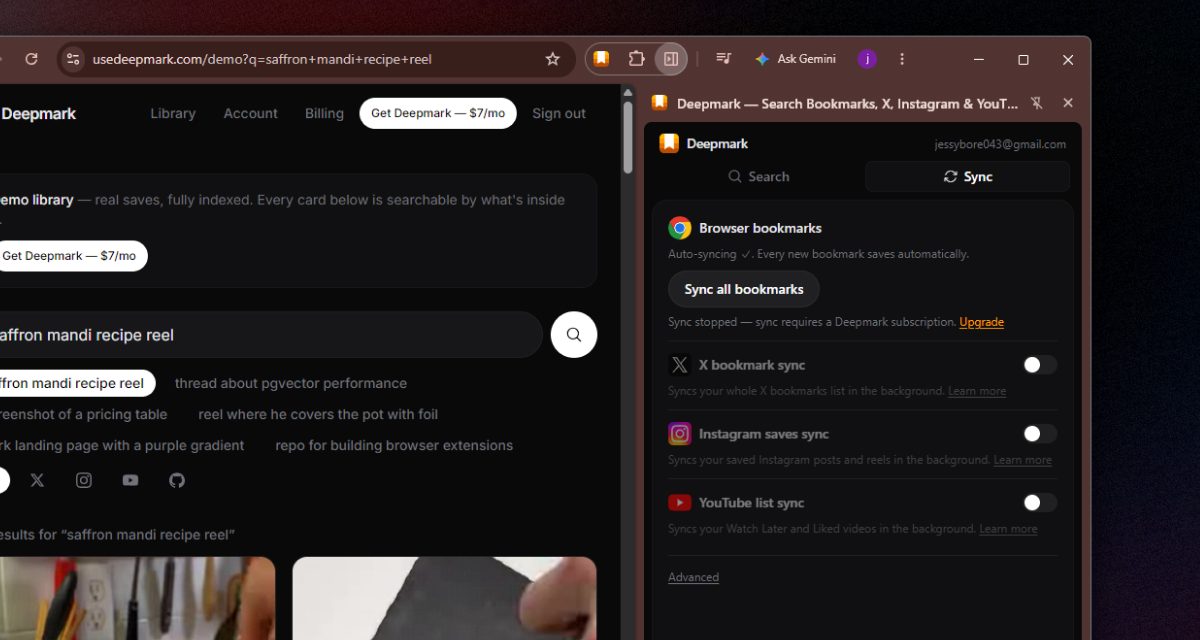Open Learn more for Instagram saves sync
Image resolution: width=1200 pixels, height=640 pixels.
click(1022, 460)
